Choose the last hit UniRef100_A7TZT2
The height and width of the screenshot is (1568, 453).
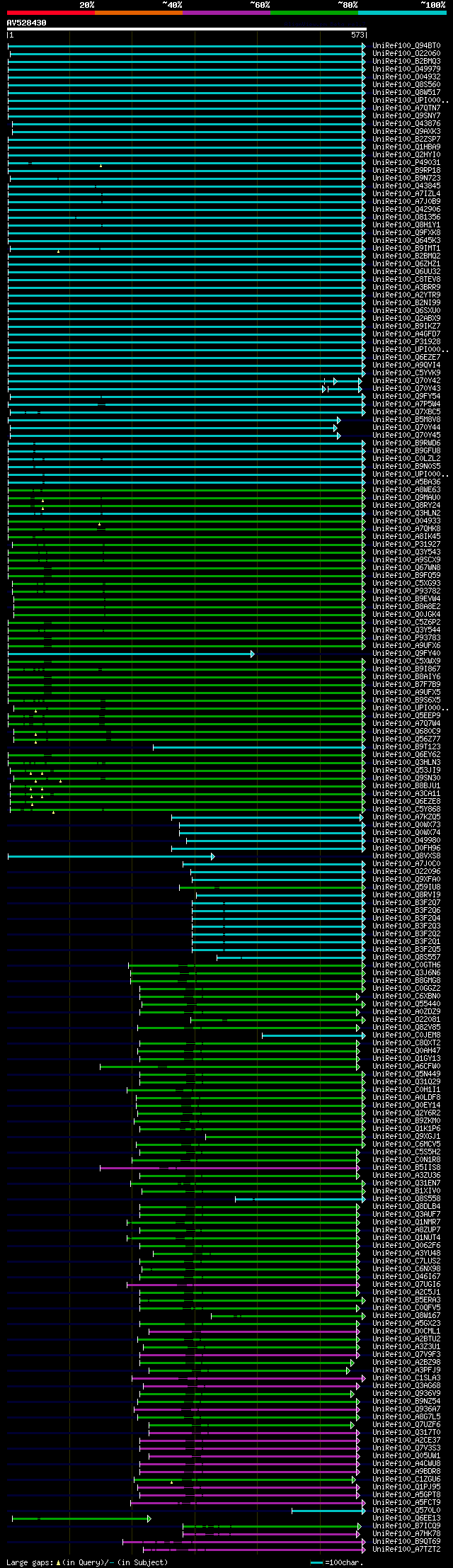coord(406,1549)
